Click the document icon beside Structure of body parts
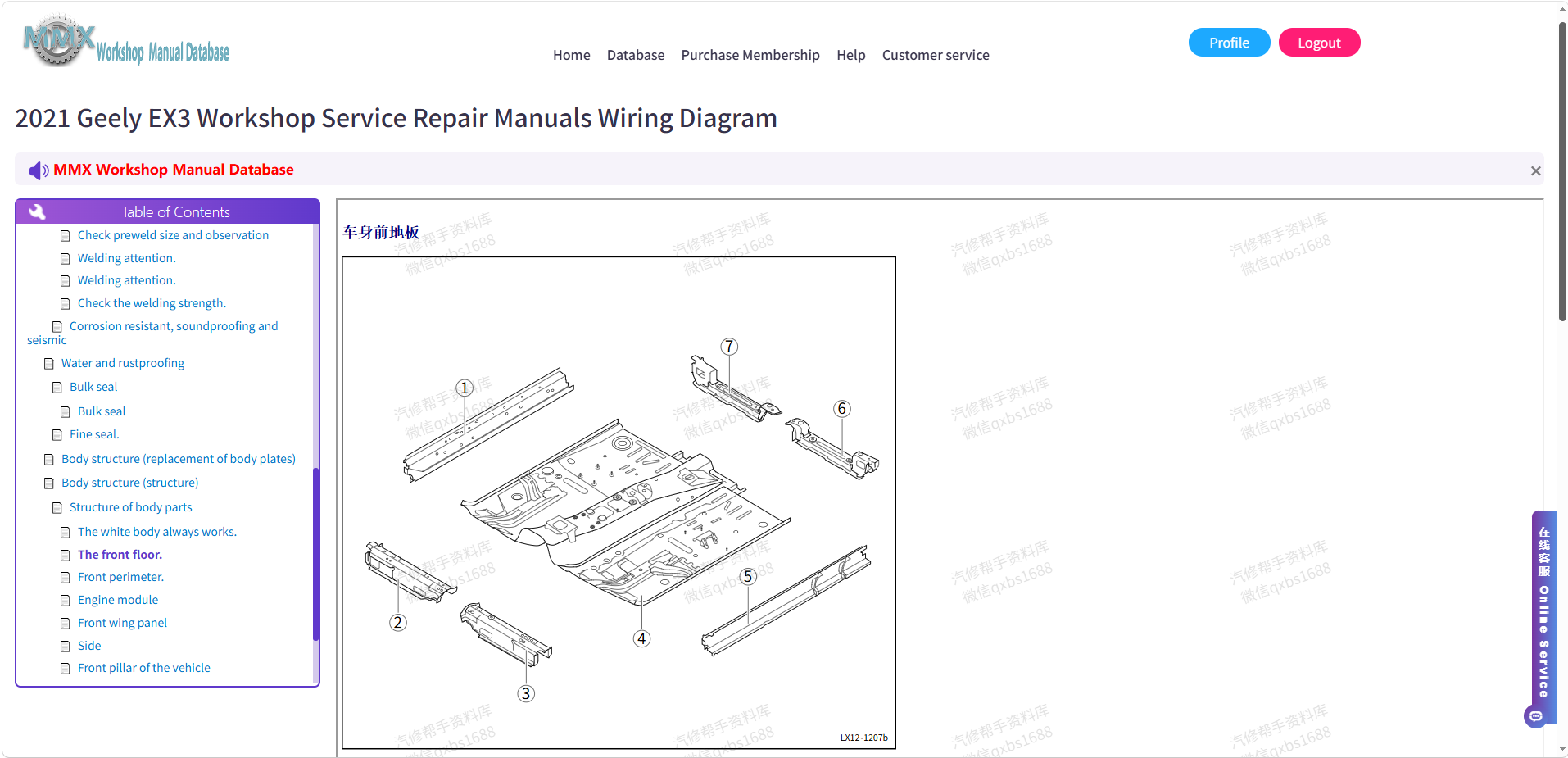 57,508
